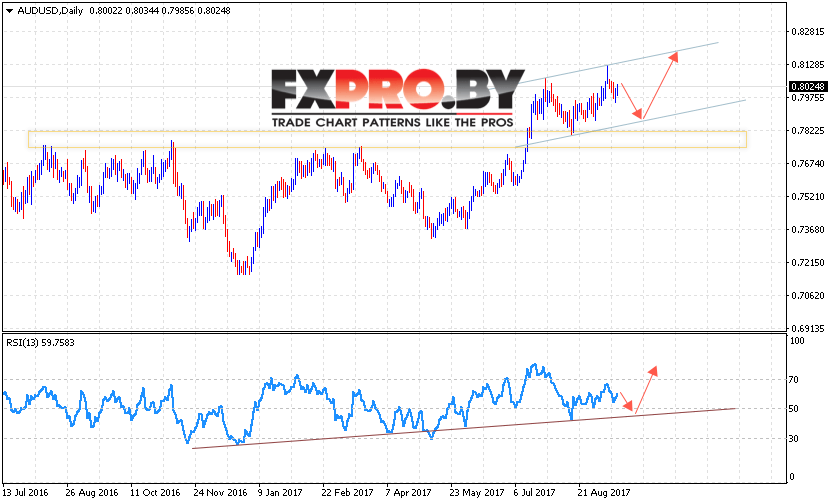
Task: Select the RSI scale value 0
Action: 791,476
